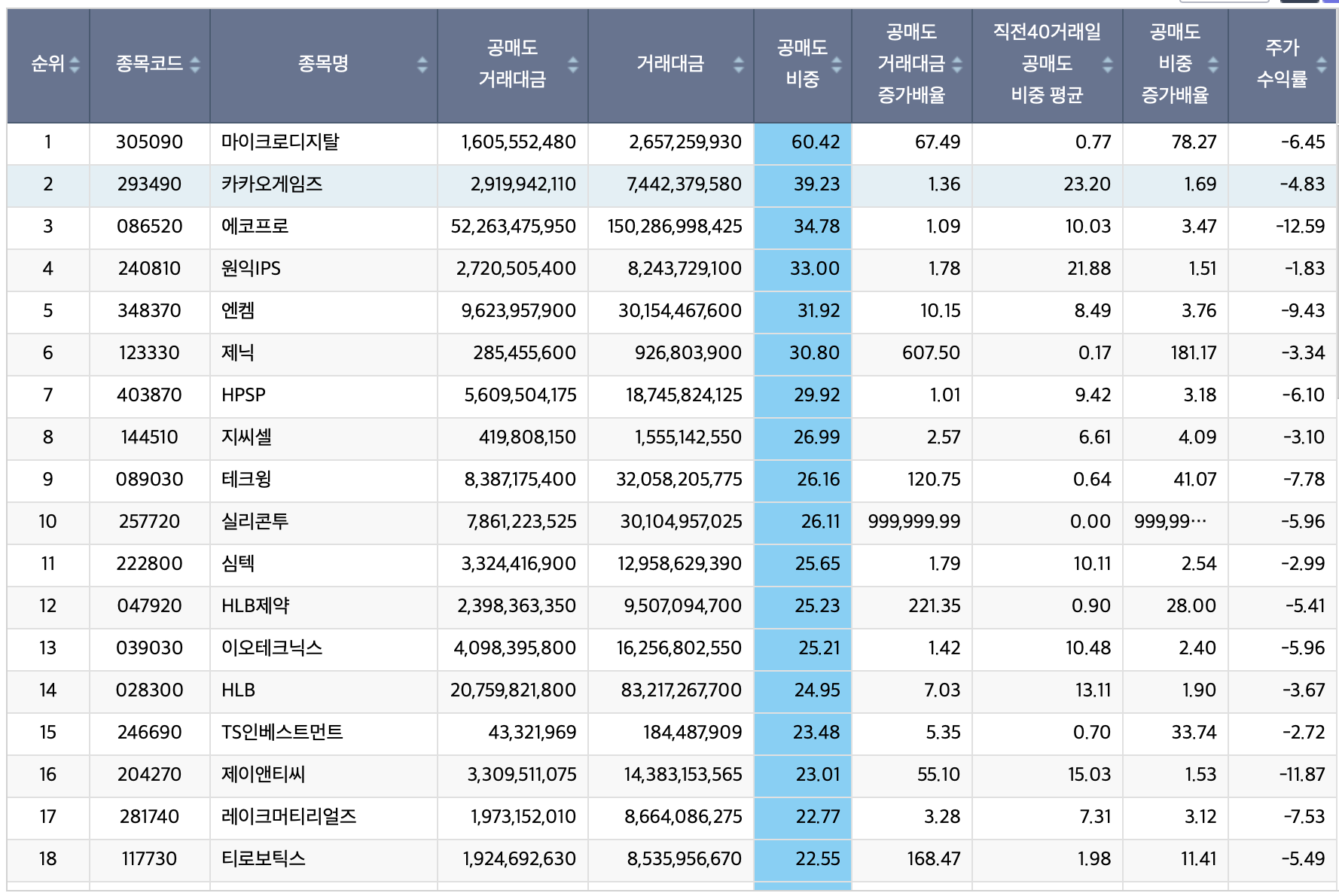Sort by 직전40거래일 공매도 비중 평균 arrows
Image resolution: width=1339 pixels, height=896 pixels.
[1107, 65]
